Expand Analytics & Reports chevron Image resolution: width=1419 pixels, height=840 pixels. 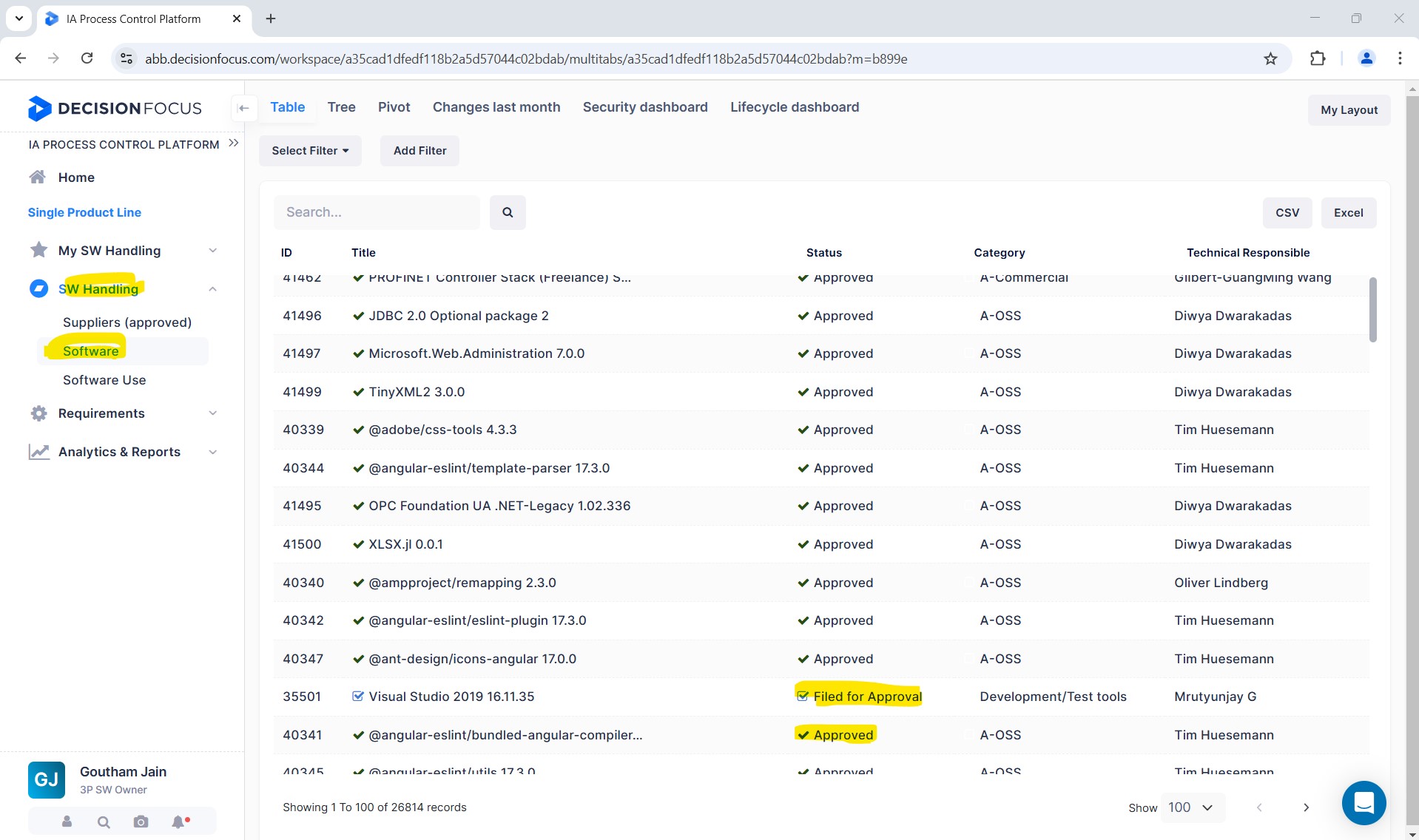[212, 452]
